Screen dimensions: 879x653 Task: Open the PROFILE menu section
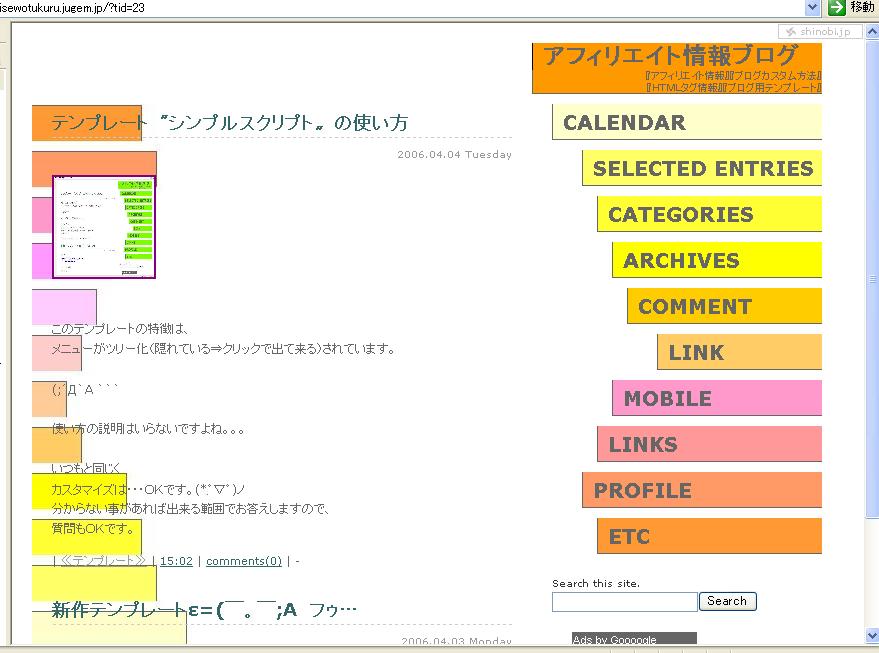coord(702,489)
